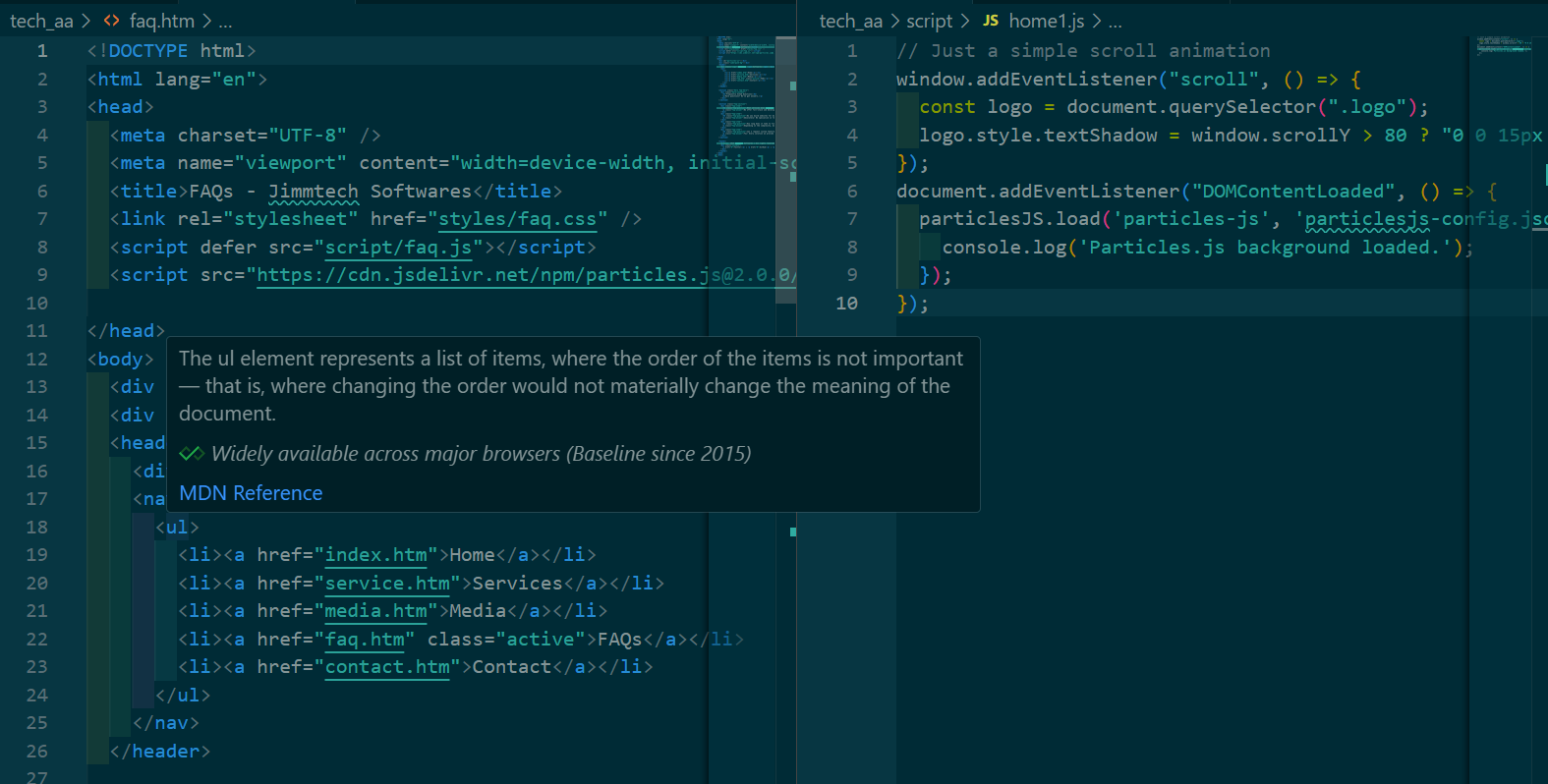Click the left editor vertical scrollbar

click(x=786, y=170)
